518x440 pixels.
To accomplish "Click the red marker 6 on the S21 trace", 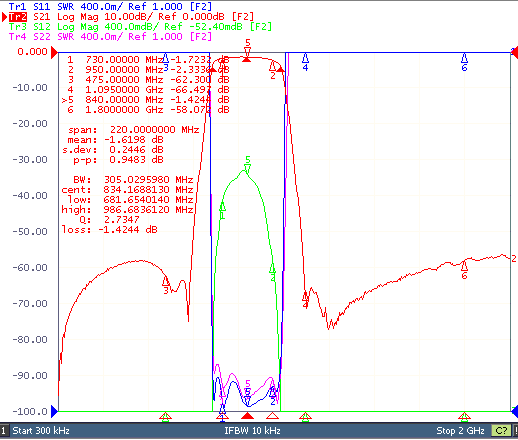I will tap(464, 270).
